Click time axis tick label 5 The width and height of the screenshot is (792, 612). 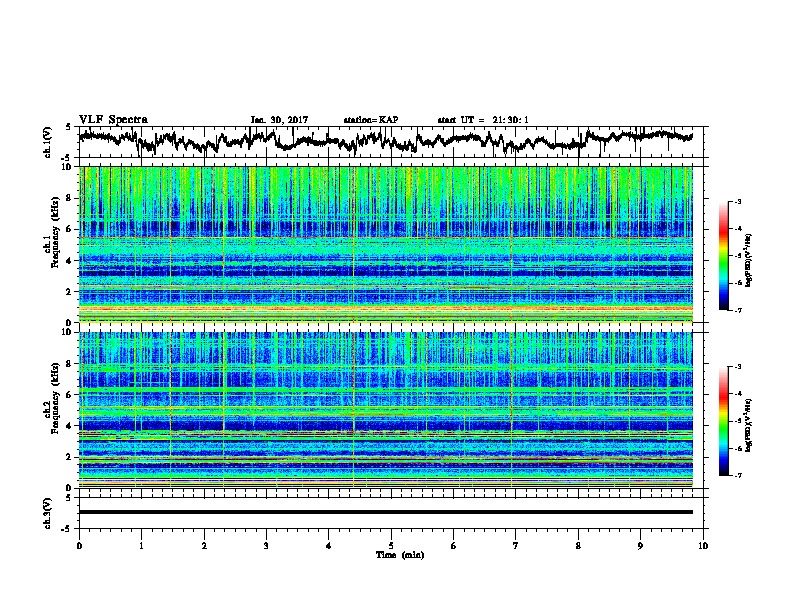click(x=391, y=545)
